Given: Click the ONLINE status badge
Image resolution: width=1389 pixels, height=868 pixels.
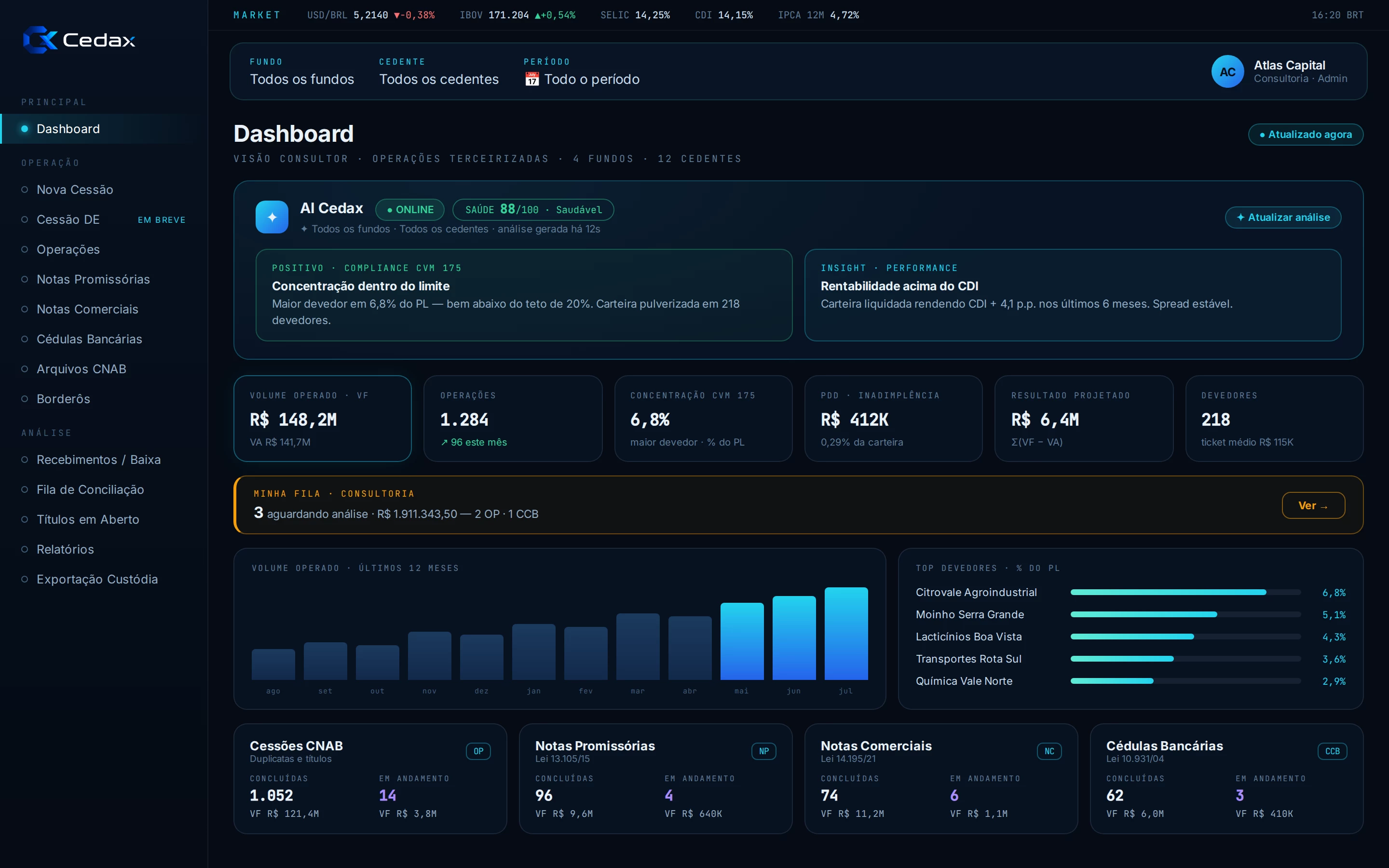Looking at the screenshot, I should (x=410, y=210).
